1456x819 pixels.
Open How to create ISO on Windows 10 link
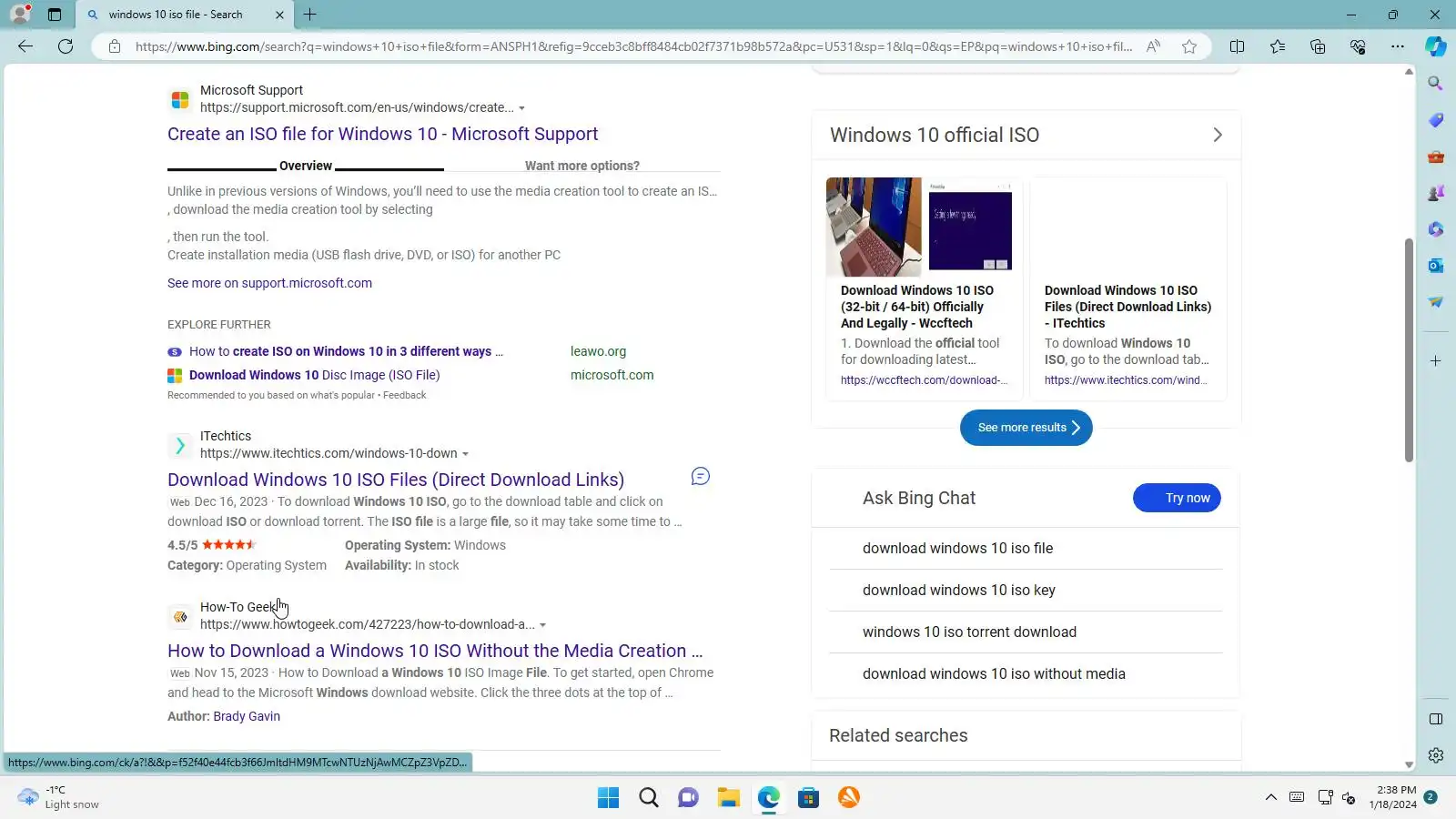click(x=346, y=351)
